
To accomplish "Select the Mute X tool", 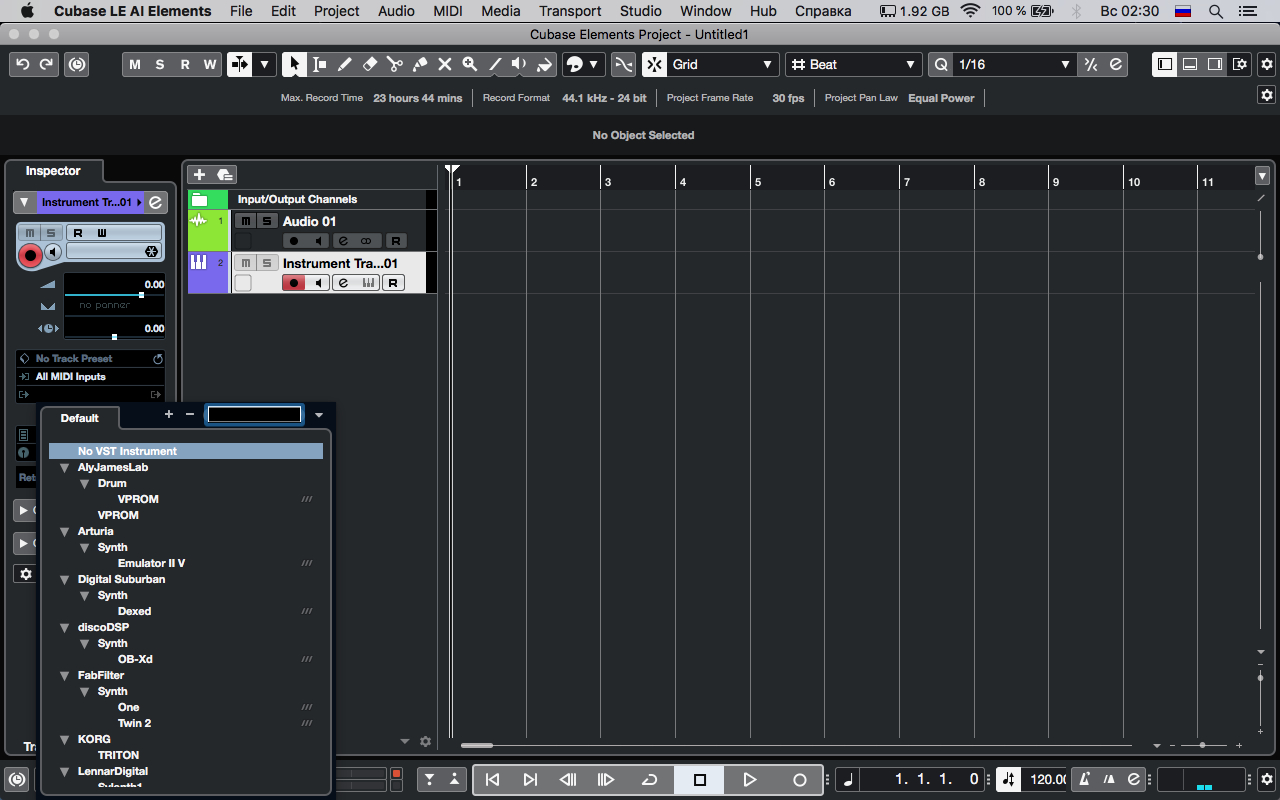I will tap(445, 64).
